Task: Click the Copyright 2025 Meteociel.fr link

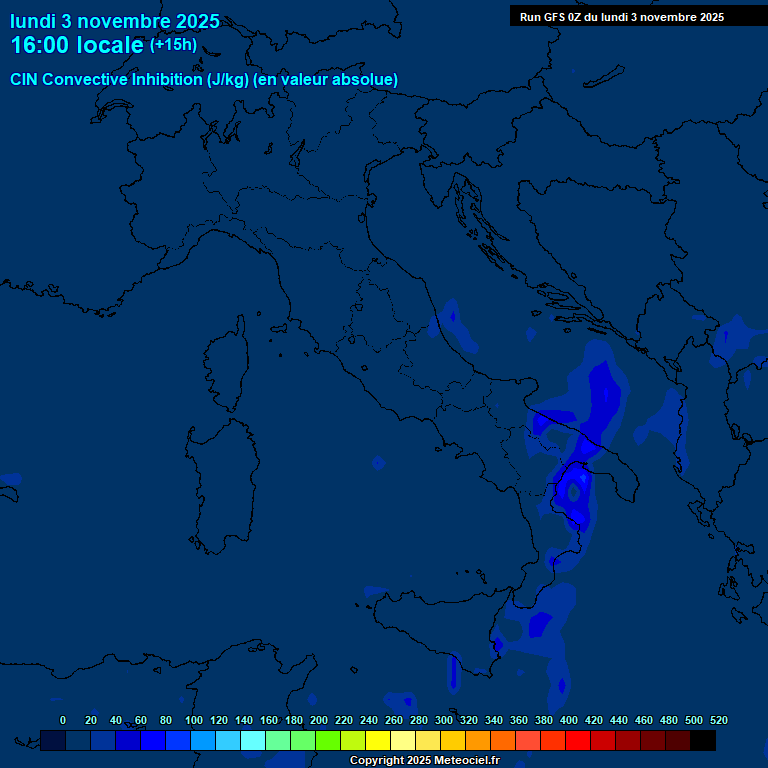Action: (423, 761)
